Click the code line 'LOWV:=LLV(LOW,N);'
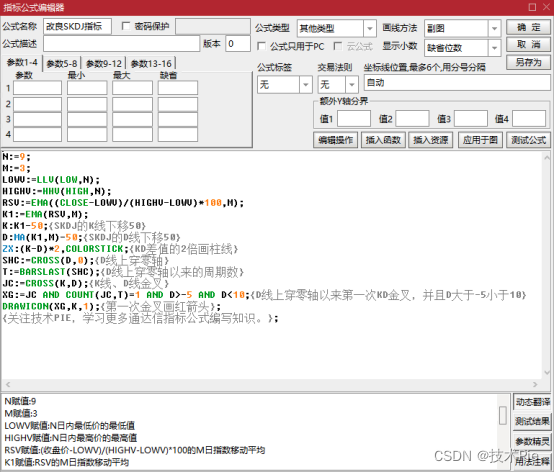Viewport: 554px width, 473px height. pos(51,179)
